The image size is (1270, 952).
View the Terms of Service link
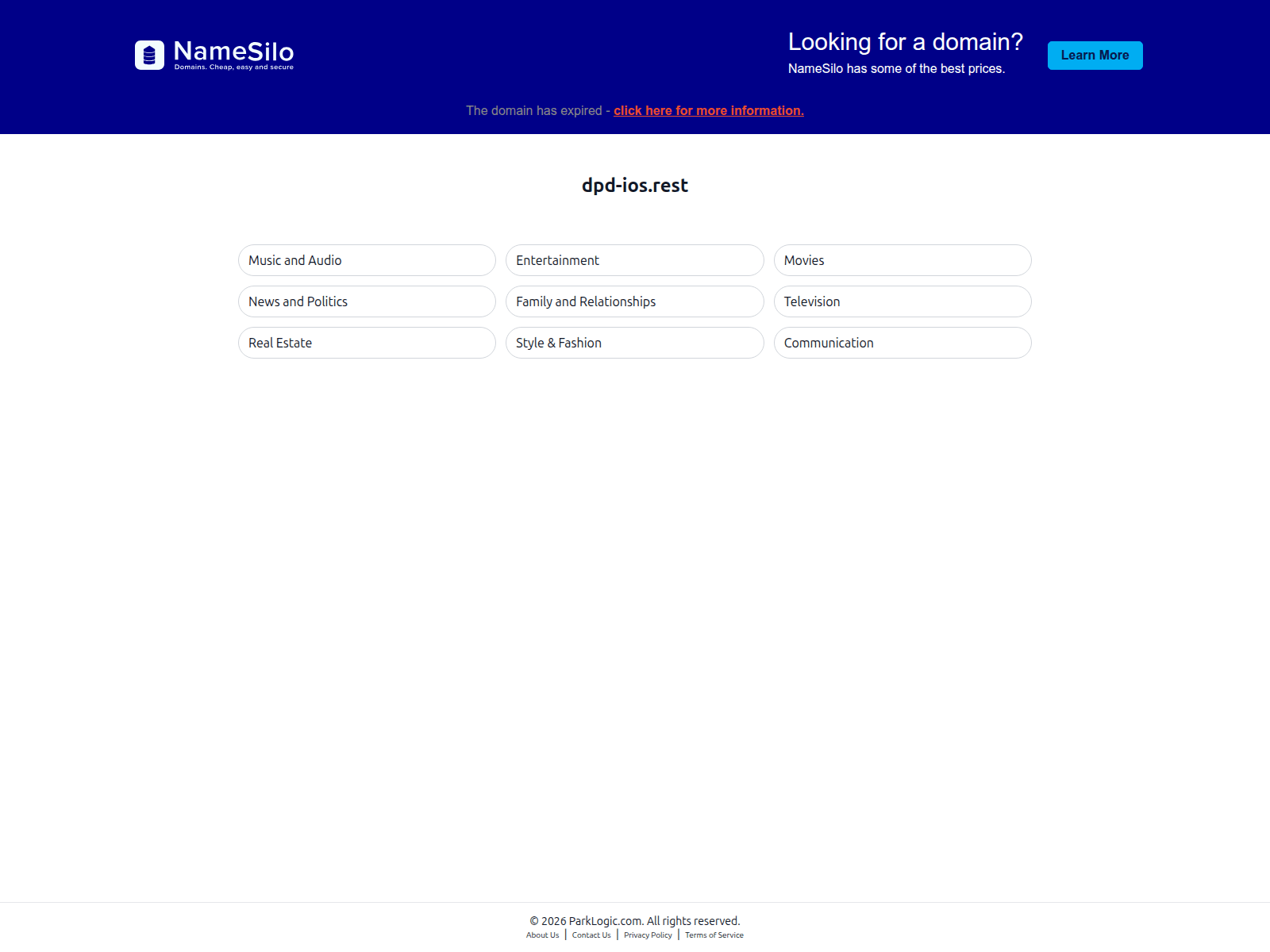click(714, 935)
